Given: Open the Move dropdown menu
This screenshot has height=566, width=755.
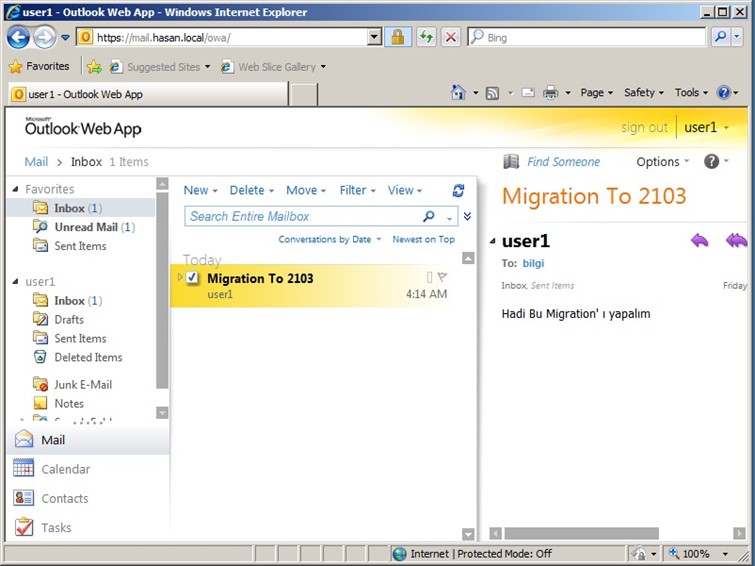Looking at the screenshot, I should click(x=306, y=190).
